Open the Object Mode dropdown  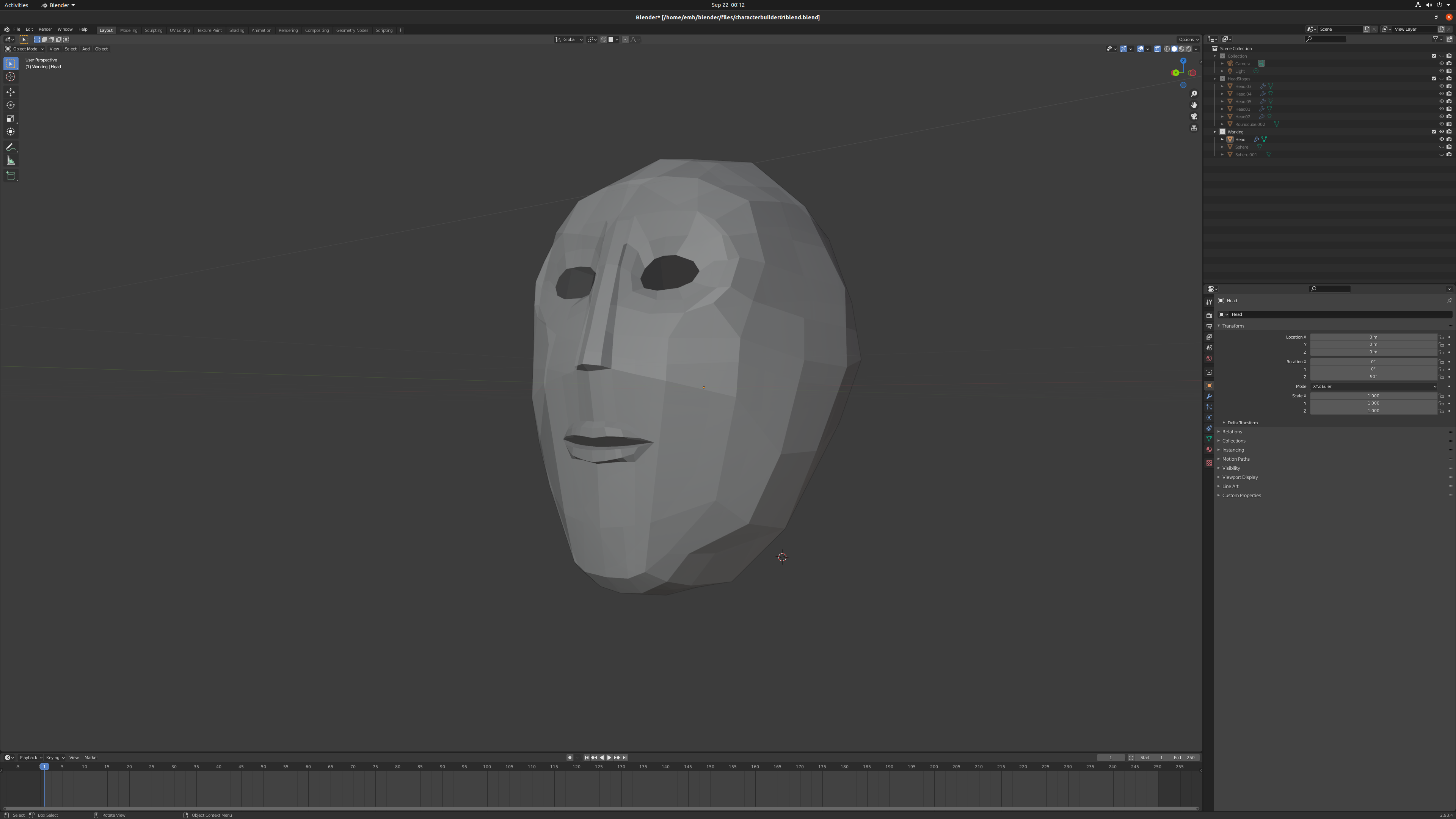point(24,49)
